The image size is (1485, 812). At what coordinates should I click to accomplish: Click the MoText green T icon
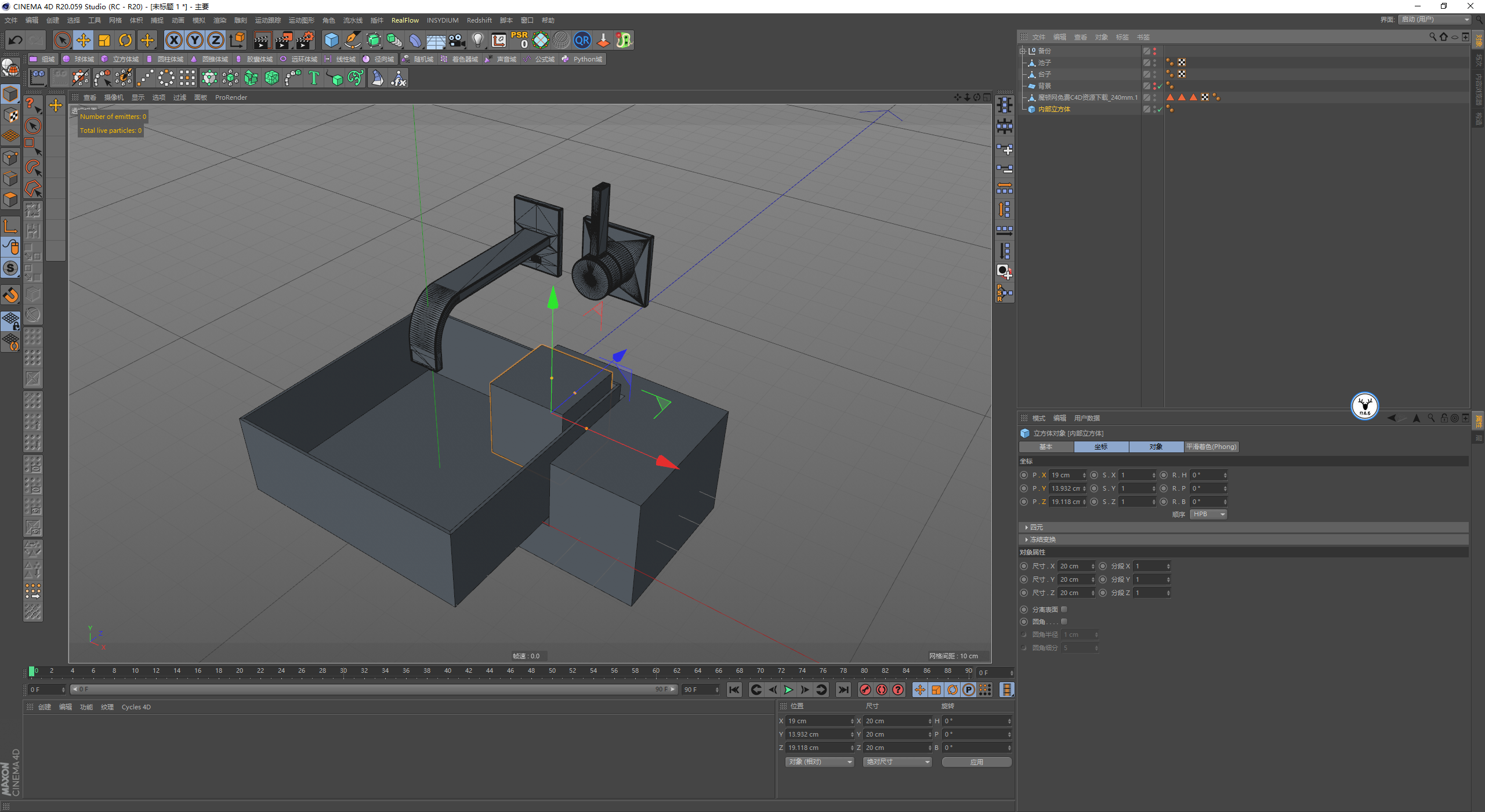click(314, 78)
